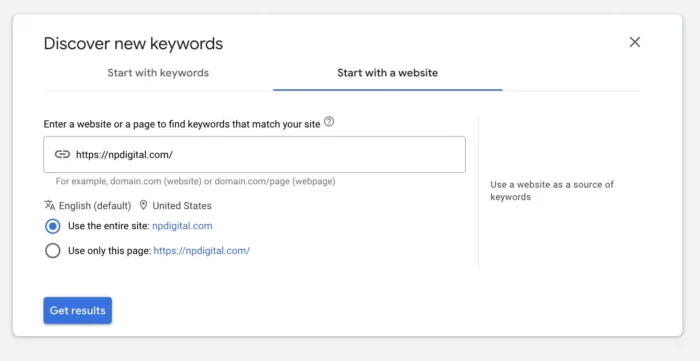
Task: Open the https://npdigital.com/ page link
Action: [x=202, y=251]
